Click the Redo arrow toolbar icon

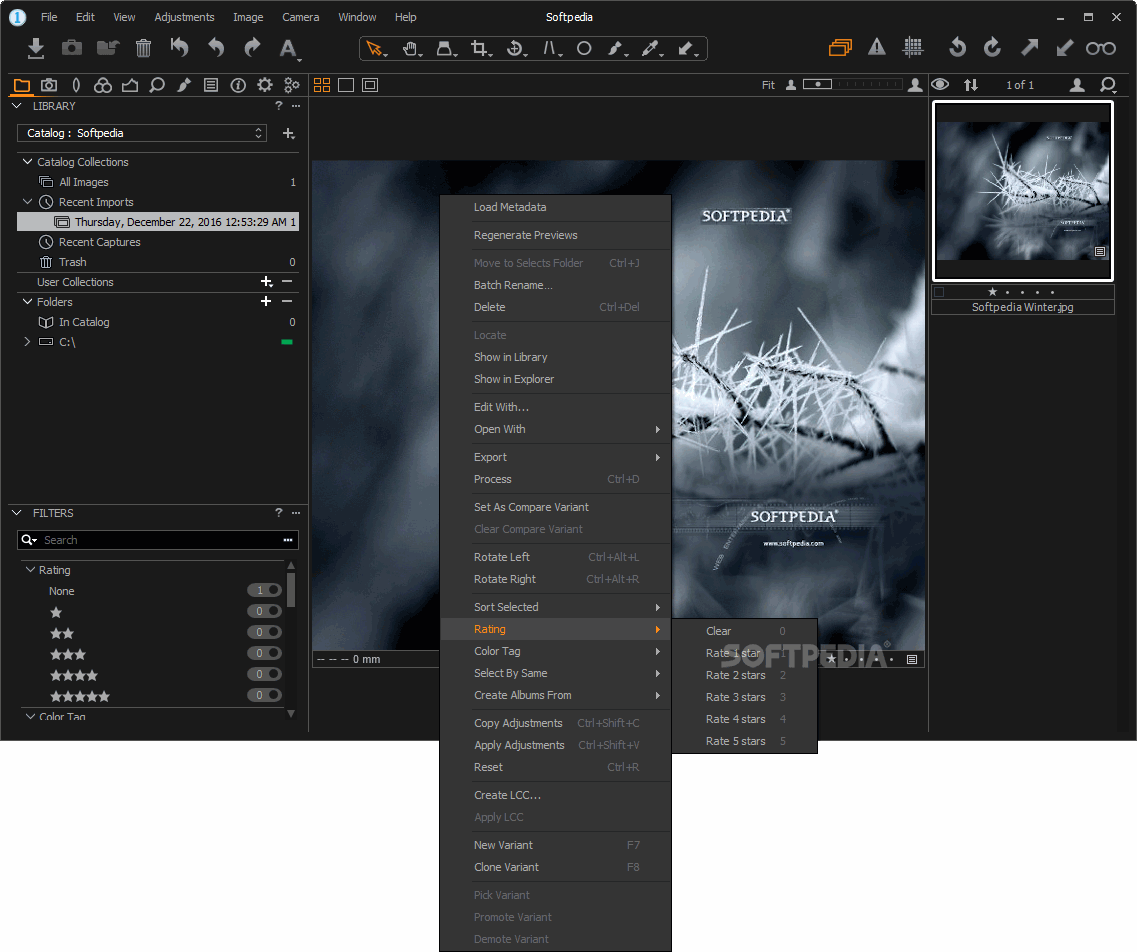coord(252,49)
